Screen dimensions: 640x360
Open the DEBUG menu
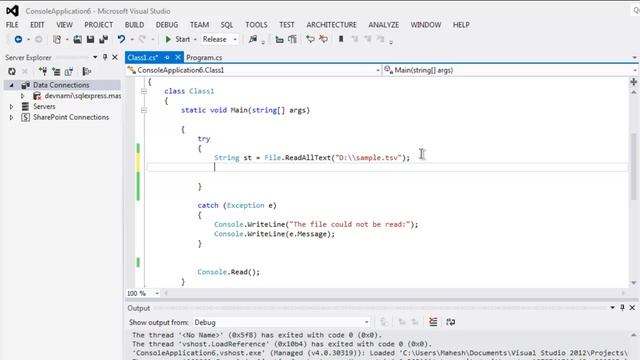[x=167, y=25]
